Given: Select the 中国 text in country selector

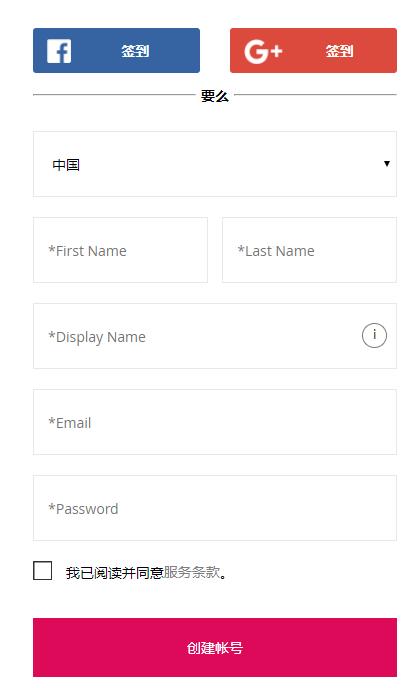Looking at the screenshot, I should tap(66, 165).
